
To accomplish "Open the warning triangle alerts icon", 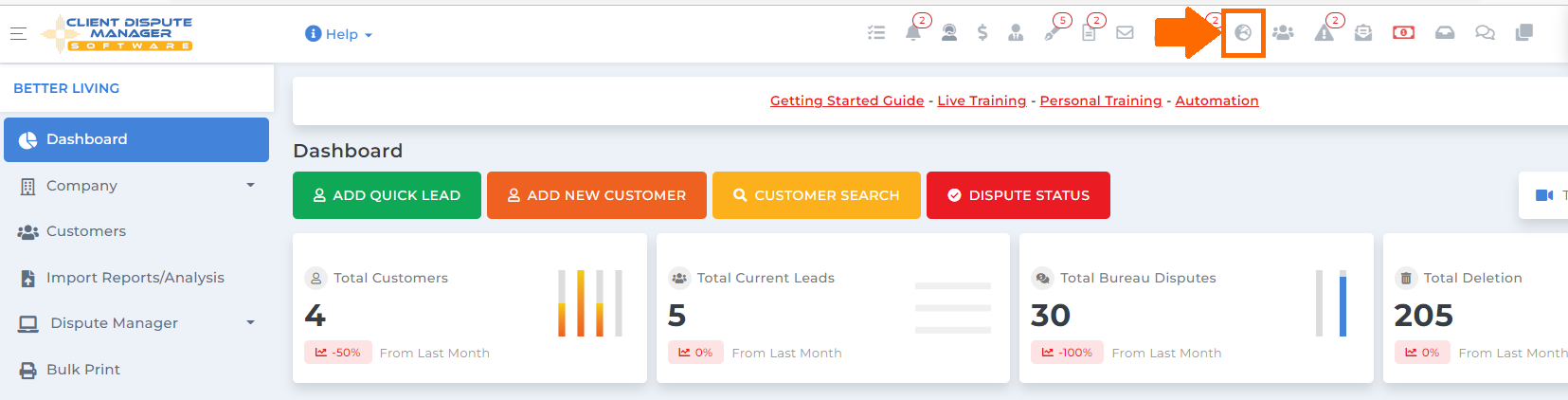I will coord(1325,33).
